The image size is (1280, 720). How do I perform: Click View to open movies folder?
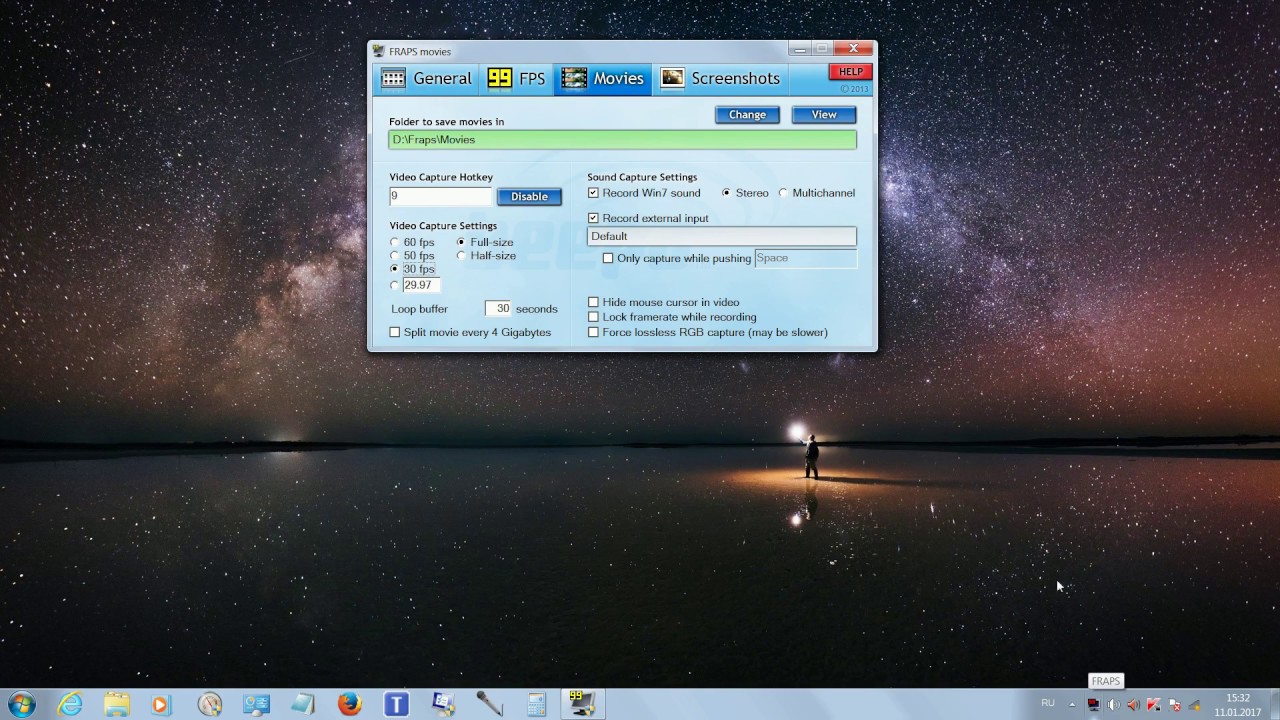tap(824, 115)
